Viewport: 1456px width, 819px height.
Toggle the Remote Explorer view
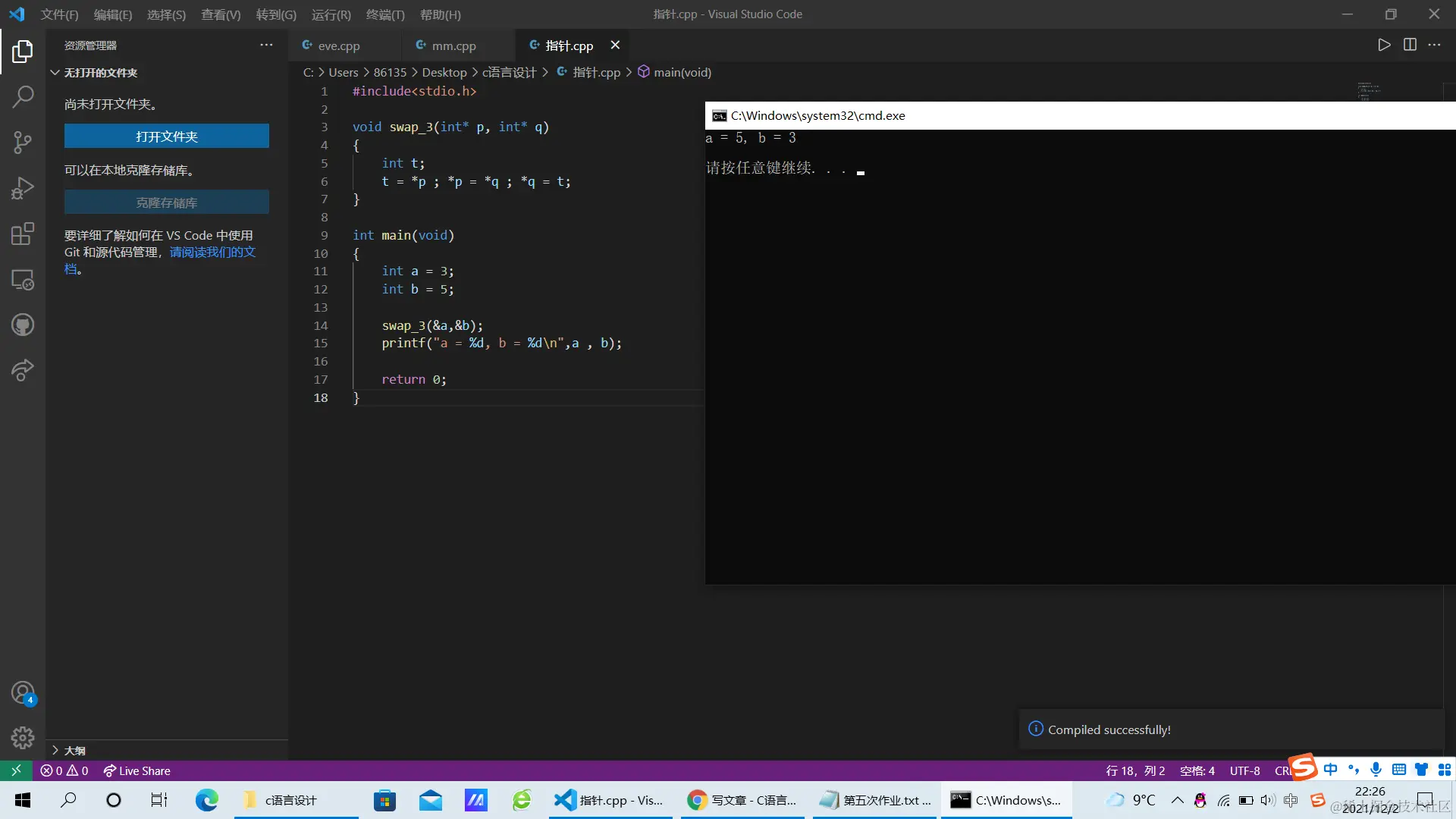[x=23, y=280]
